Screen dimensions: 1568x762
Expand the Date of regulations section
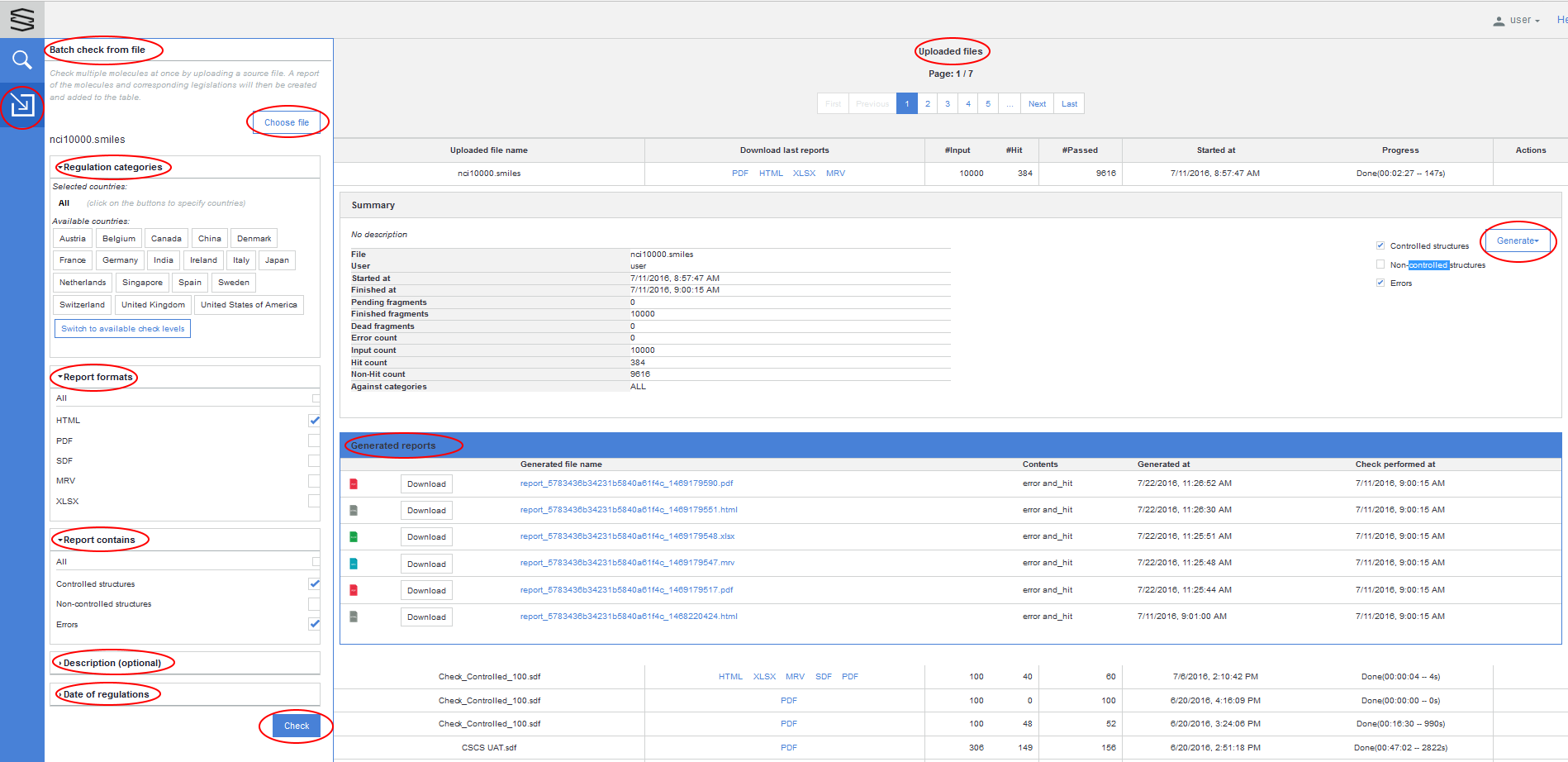[x=107, y=694]
